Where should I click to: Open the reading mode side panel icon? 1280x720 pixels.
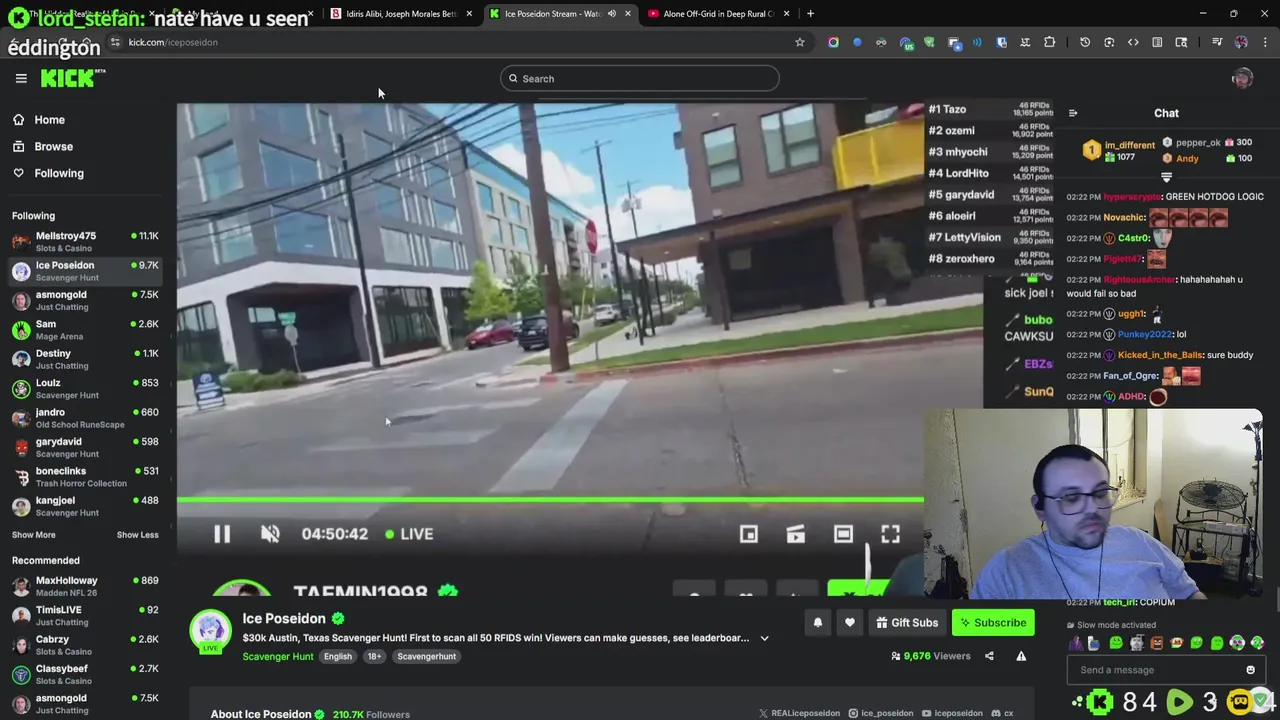(x=1157, y=42)
